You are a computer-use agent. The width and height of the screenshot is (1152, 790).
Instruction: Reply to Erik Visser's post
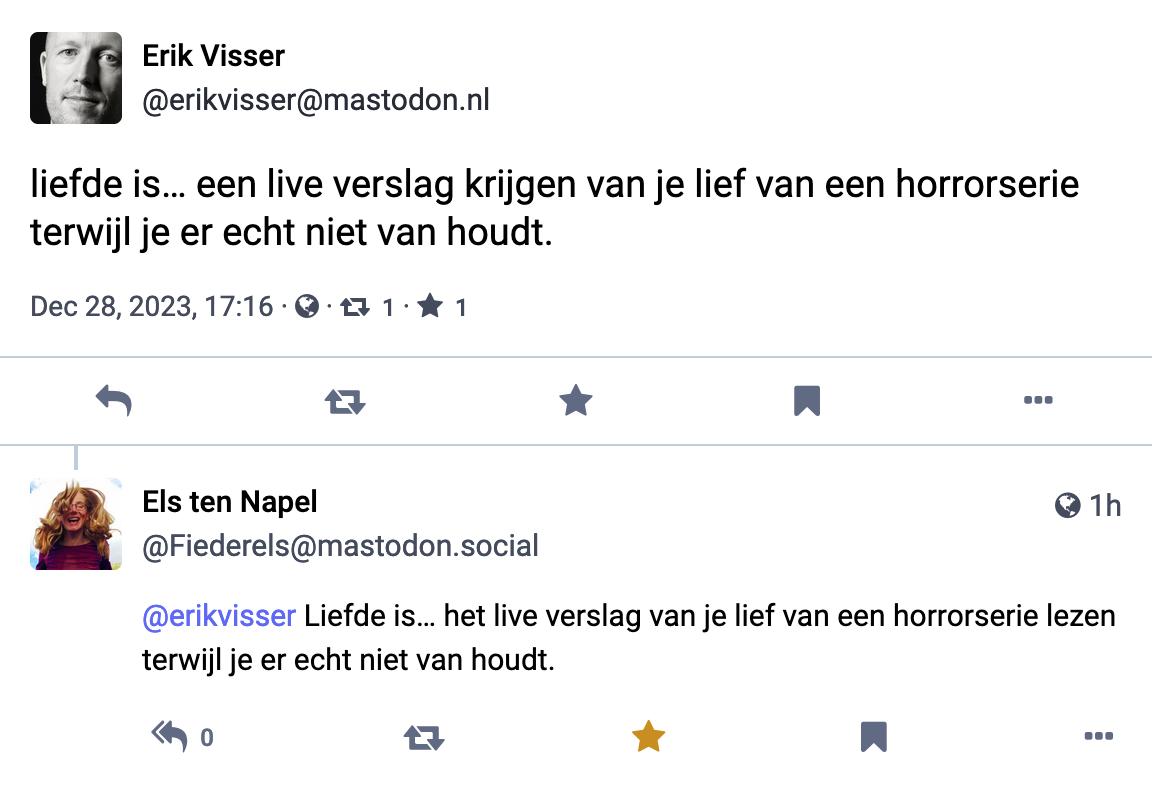(114, 401)
